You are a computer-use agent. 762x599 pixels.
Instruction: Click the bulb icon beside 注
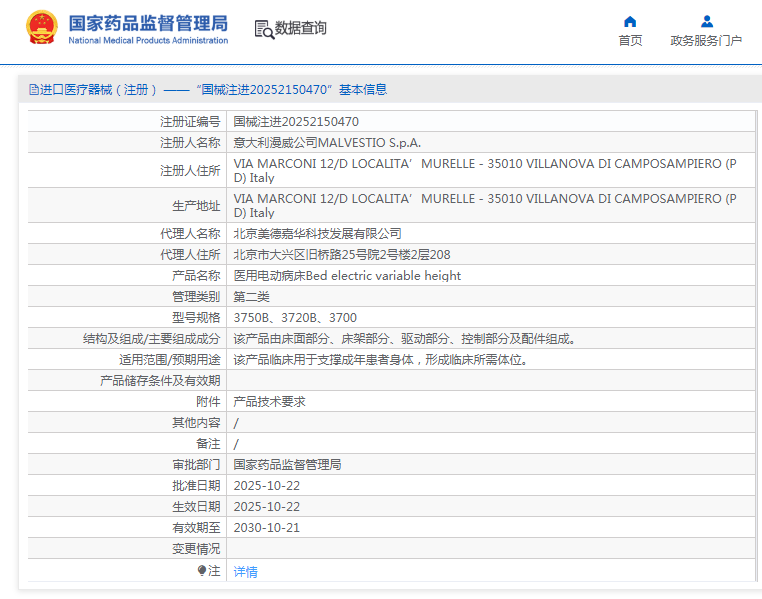coord(202,570)
